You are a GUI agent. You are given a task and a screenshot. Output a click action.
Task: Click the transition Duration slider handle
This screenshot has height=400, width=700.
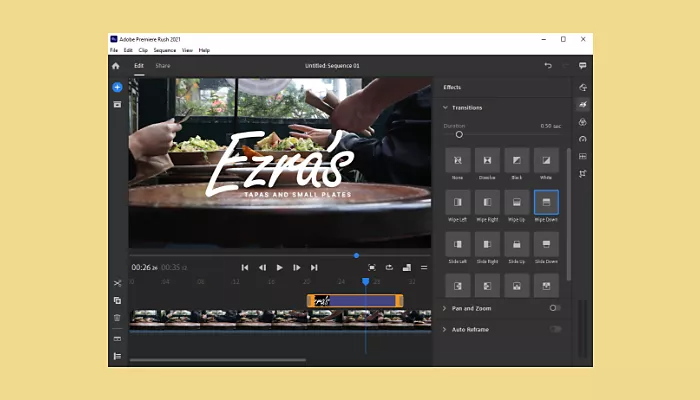point(459,134)
